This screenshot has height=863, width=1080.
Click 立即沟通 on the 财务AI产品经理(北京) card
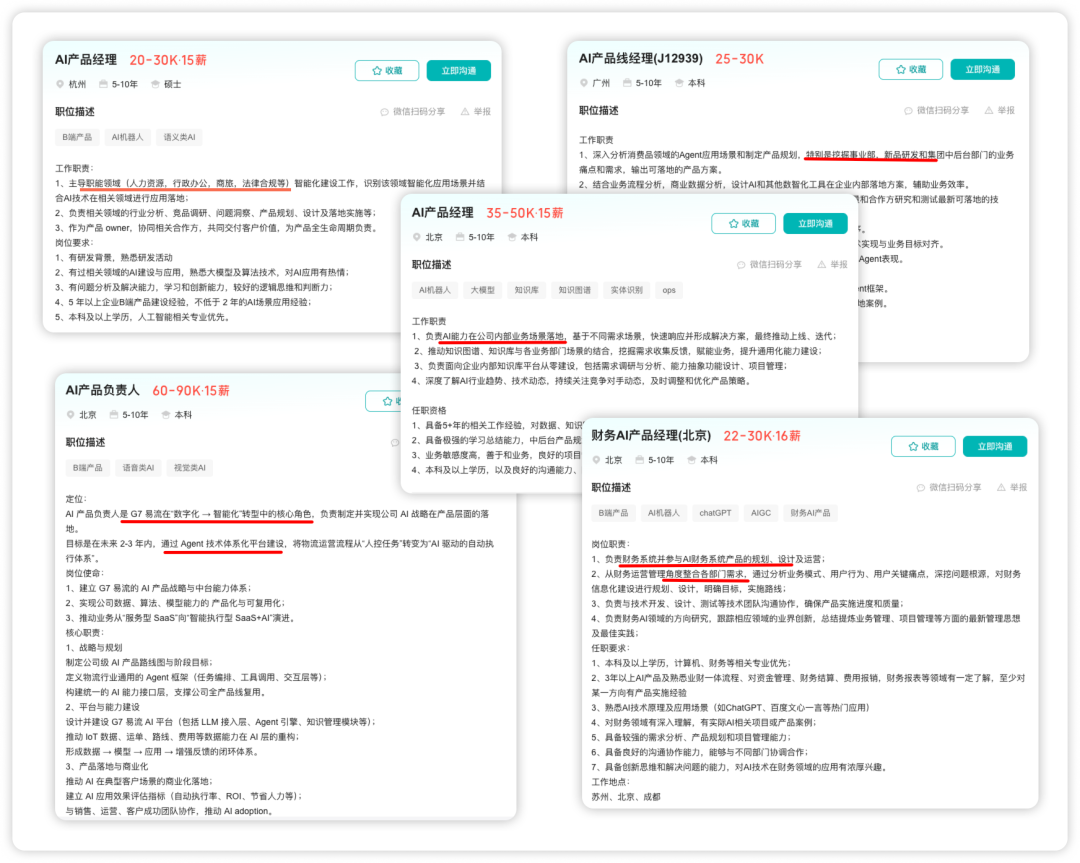pos(995,446)
